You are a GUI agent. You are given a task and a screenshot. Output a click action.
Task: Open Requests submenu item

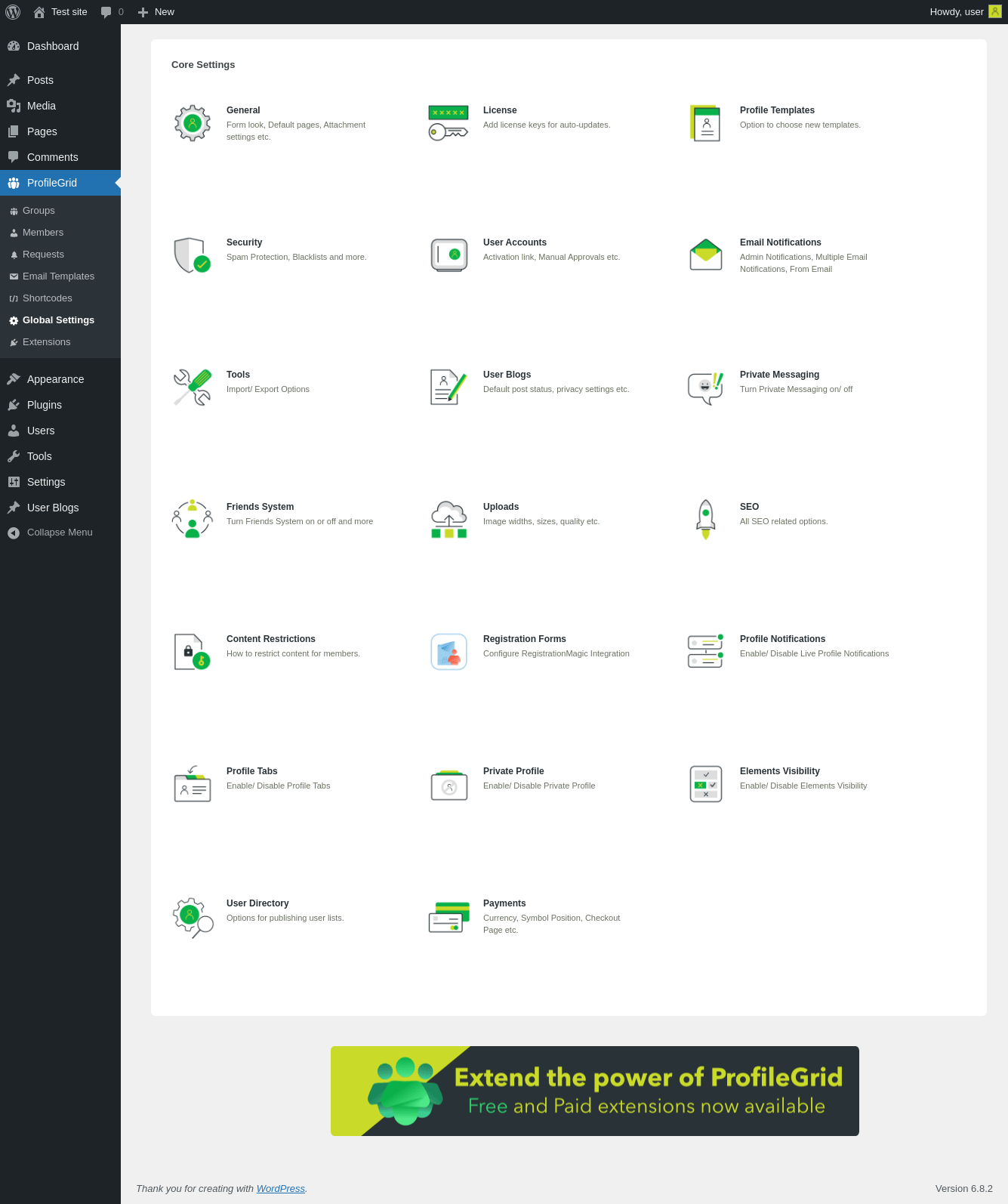coord(60,255)
